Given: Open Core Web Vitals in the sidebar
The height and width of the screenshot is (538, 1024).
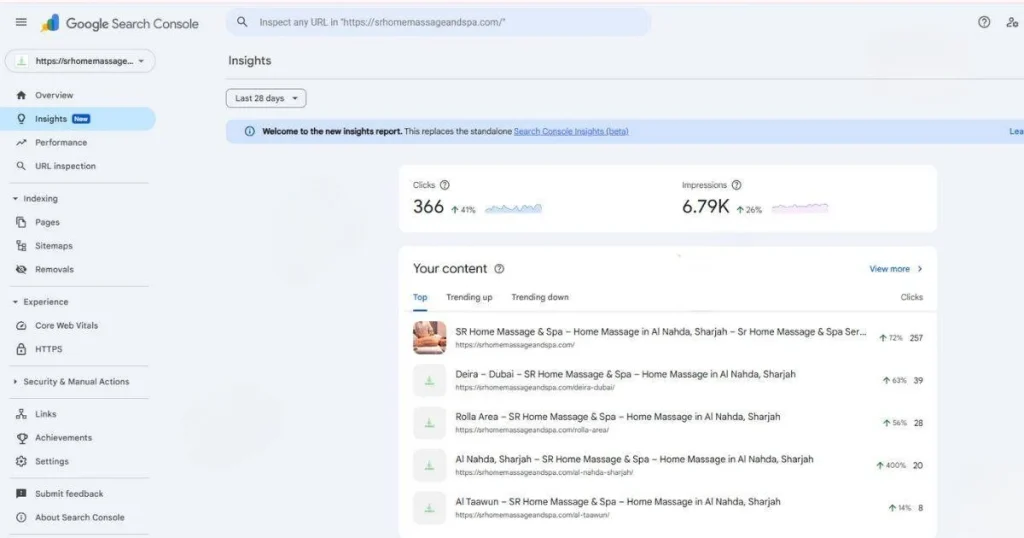Looking at the screenshot, I should (x=80, y=325).
